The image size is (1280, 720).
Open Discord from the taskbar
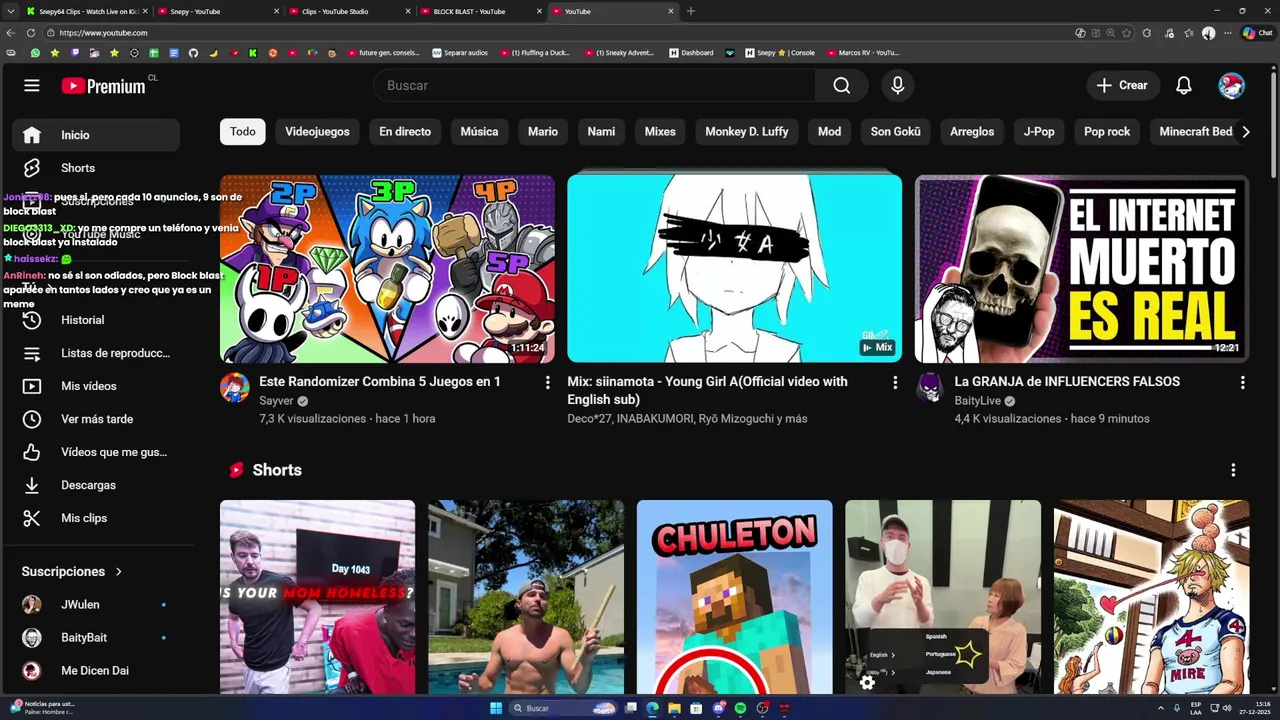pyautogui.click(x=718, y=708)
